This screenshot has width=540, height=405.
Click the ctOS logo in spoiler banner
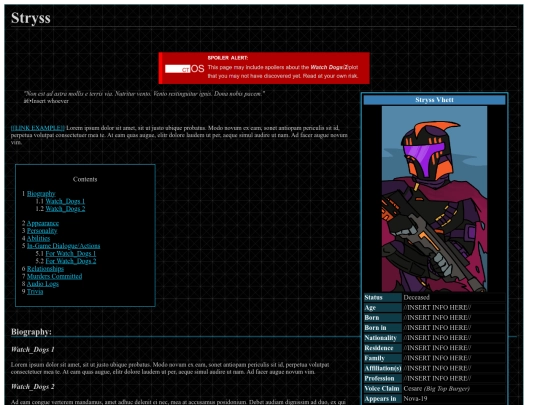pyautogui.click(x=185, y=69)
